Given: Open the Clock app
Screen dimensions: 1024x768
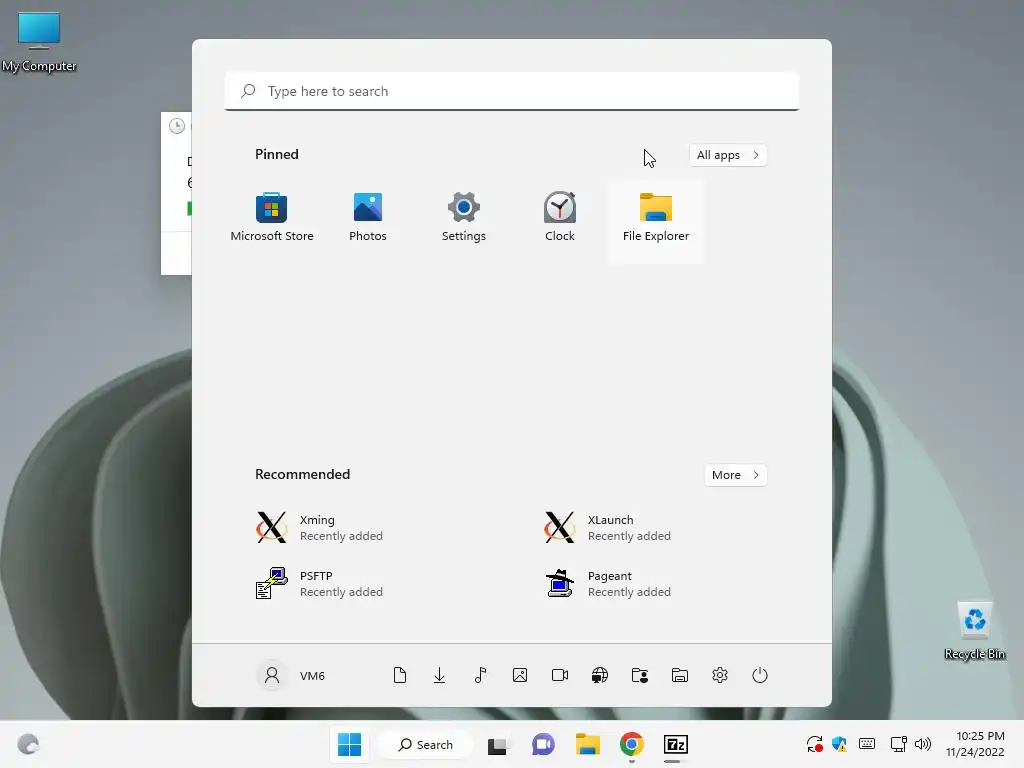Looking at the screenshot, I should tap(560, 218).
